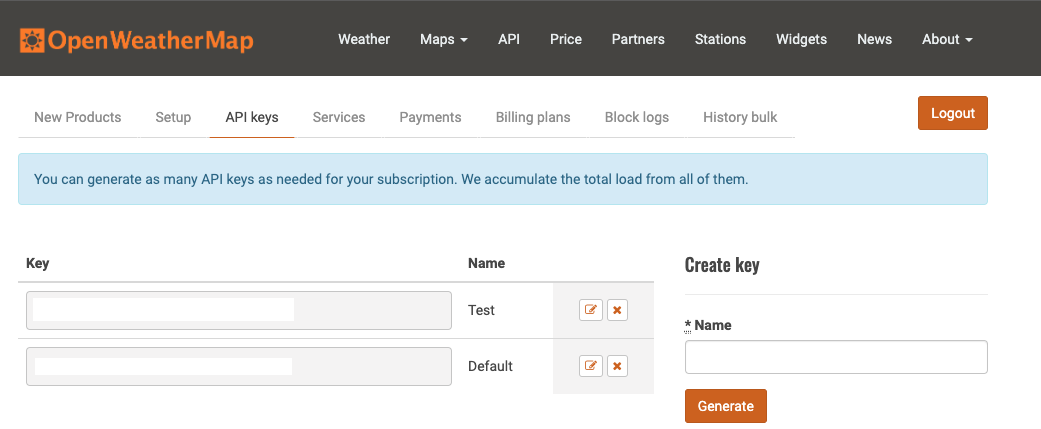Open the Weather page in navbar
The width and height of the screenshot is (1041, 429).
pos(364,39)
